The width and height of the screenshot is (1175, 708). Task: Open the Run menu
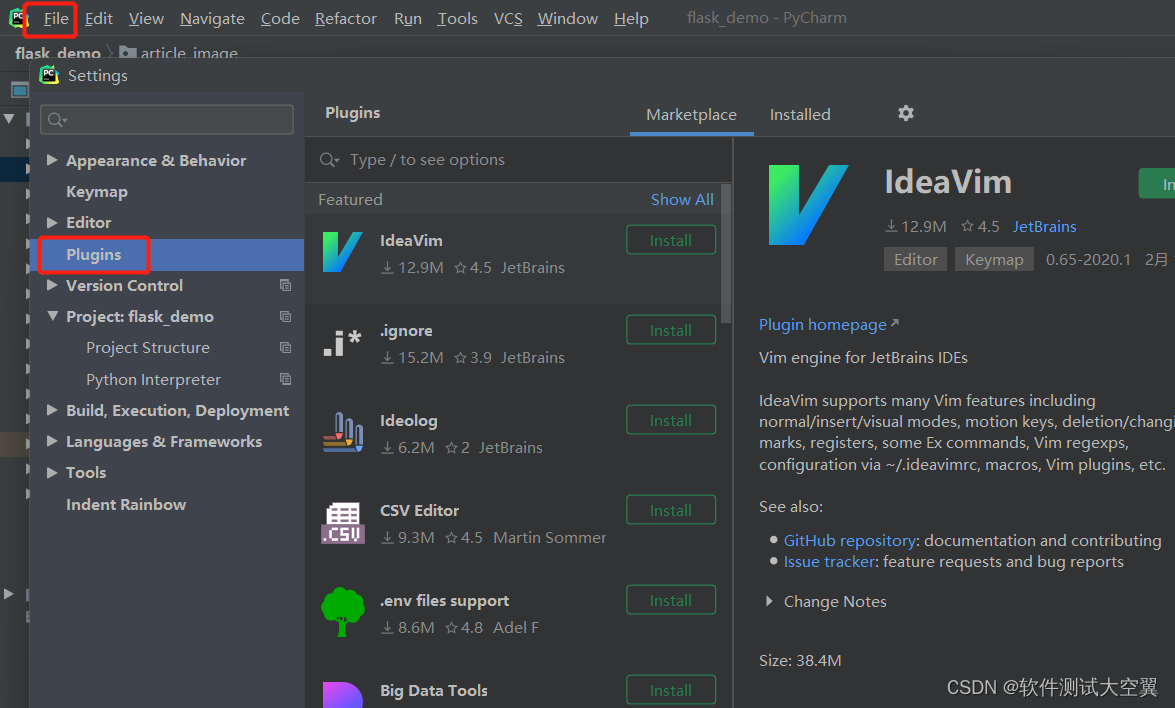click(408, 19)
